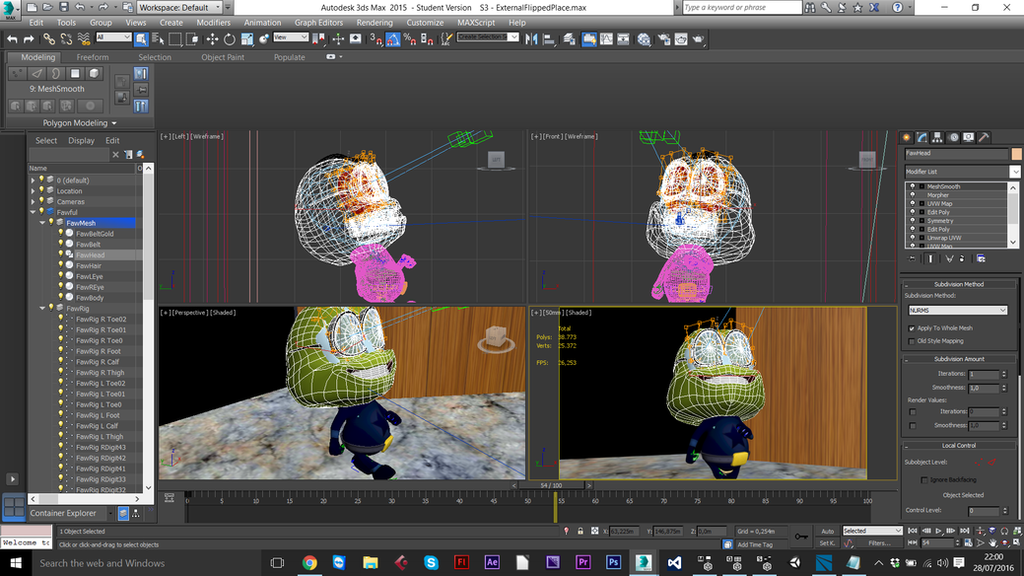The width and height of the screenshot is (1024, 576).
Task: Open the Material Editor icon
Action: coord(644,39)
